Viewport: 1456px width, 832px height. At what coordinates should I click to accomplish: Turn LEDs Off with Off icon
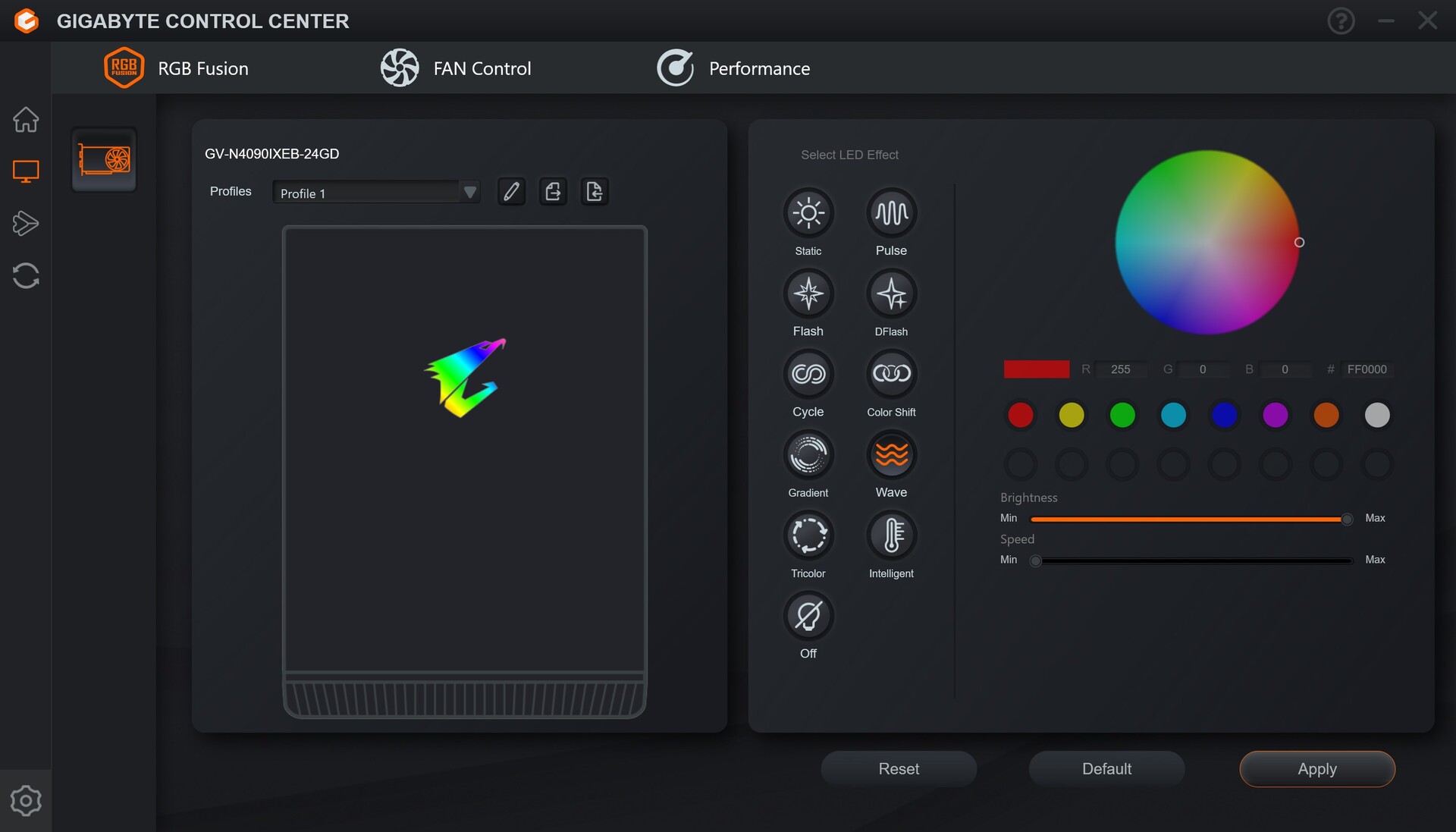(x=808, y=616)
